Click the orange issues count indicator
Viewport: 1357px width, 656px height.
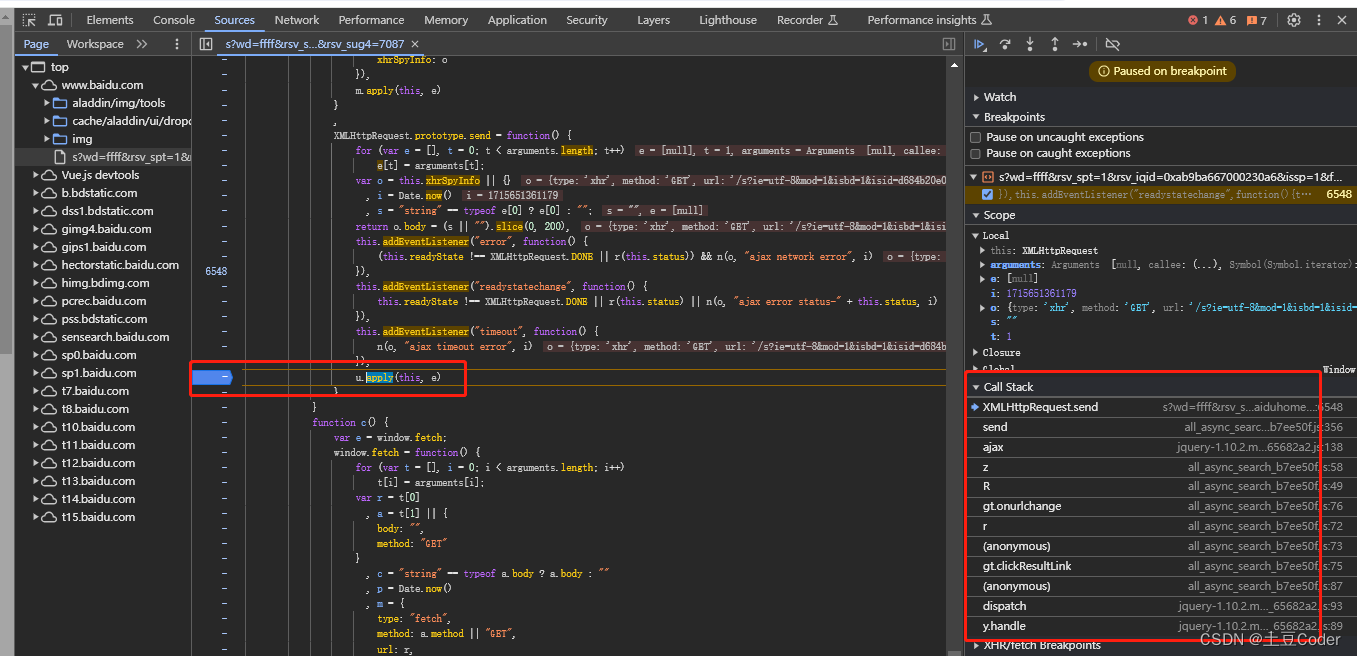coord(1257,20)
